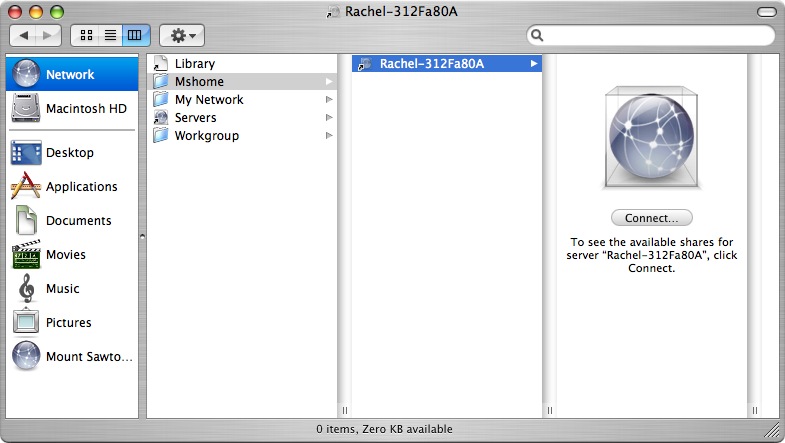This screenshot has height=443, width=785.
Task: Click the first column width handle
Action: coord(345,410)
